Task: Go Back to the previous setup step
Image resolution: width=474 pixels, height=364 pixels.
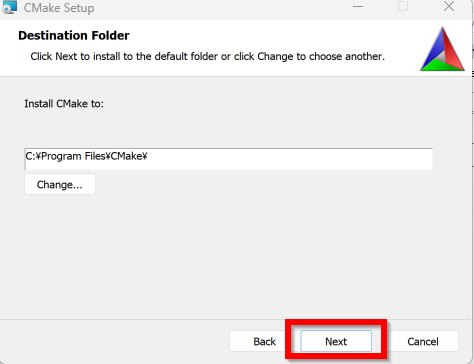Action: [x=264, y=341]
